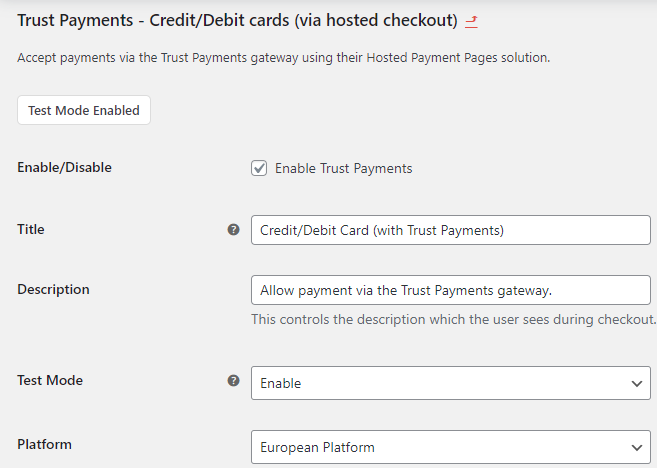Focus the Description text input field
Viewport: 657px width, 468px height.
tap(450, 290)
